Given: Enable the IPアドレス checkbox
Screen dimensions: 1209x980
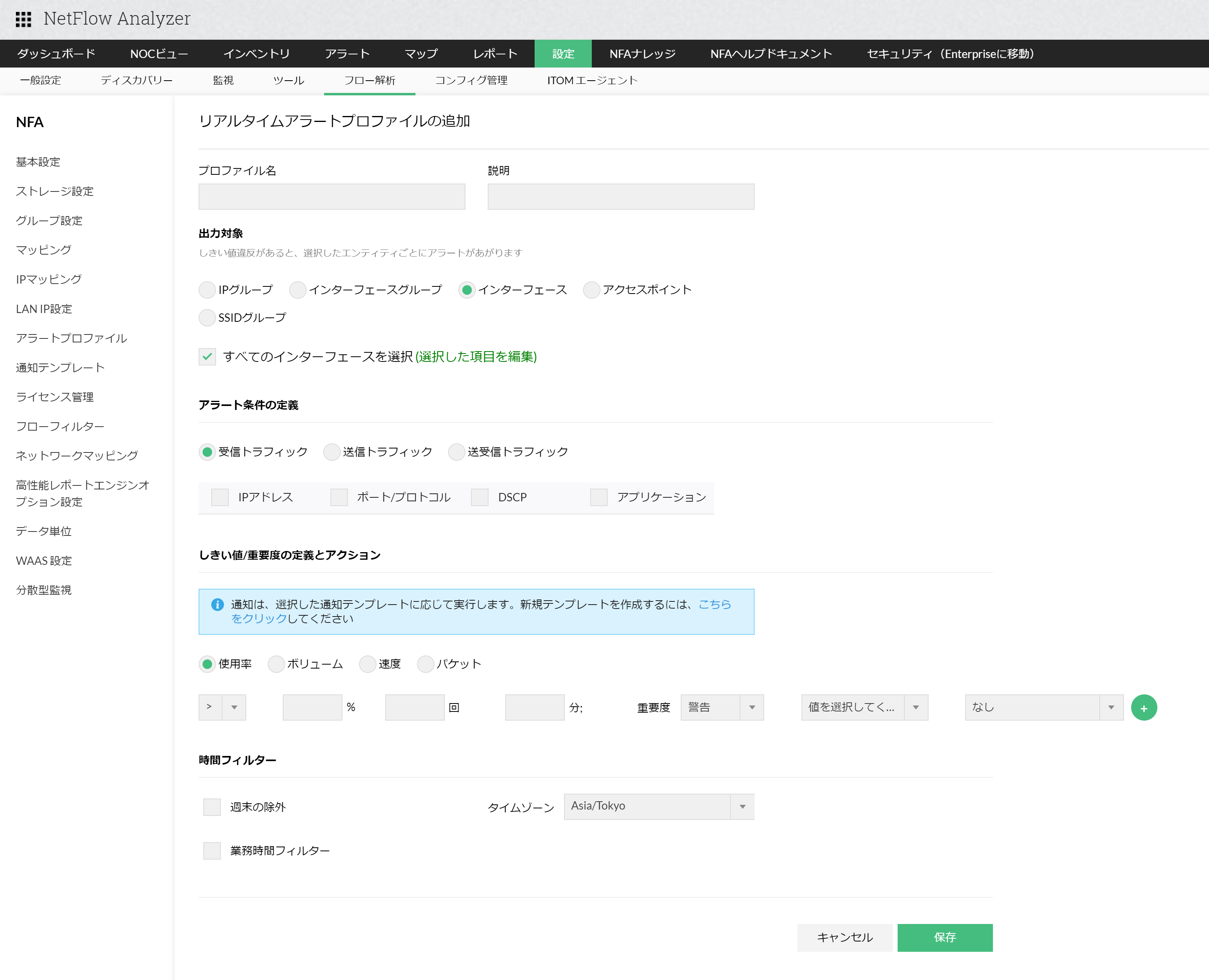Looking at the screenshot, I should pos(220,497).
